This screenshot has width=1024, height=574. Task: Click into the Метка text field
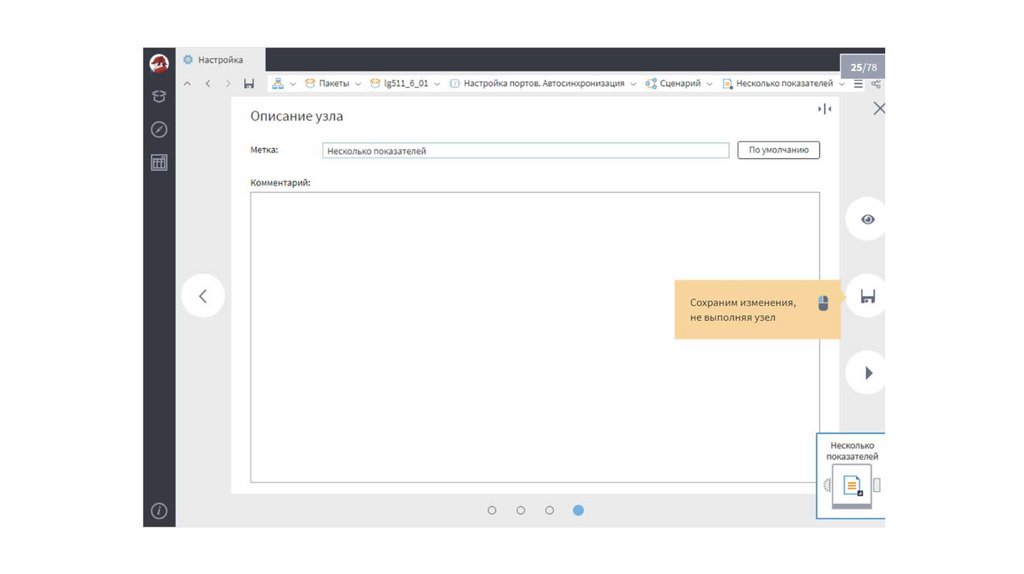[525, 151]
